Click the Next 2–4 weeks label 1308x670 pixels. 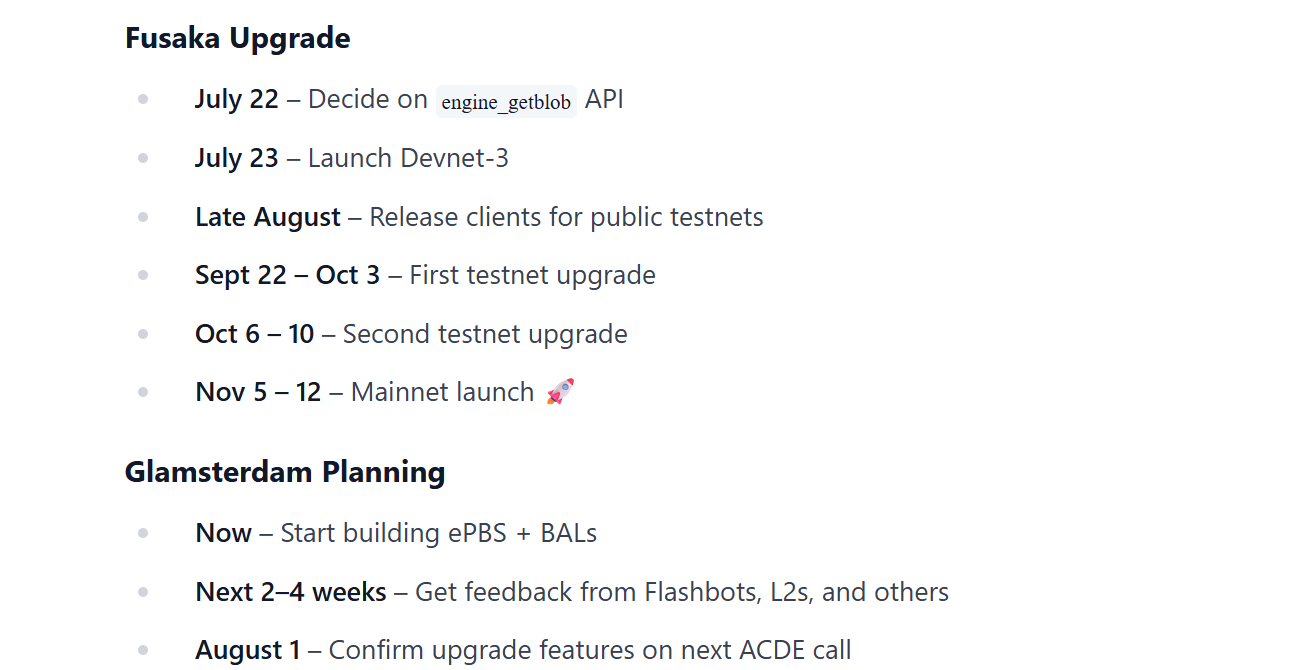[x=291, y=593]
